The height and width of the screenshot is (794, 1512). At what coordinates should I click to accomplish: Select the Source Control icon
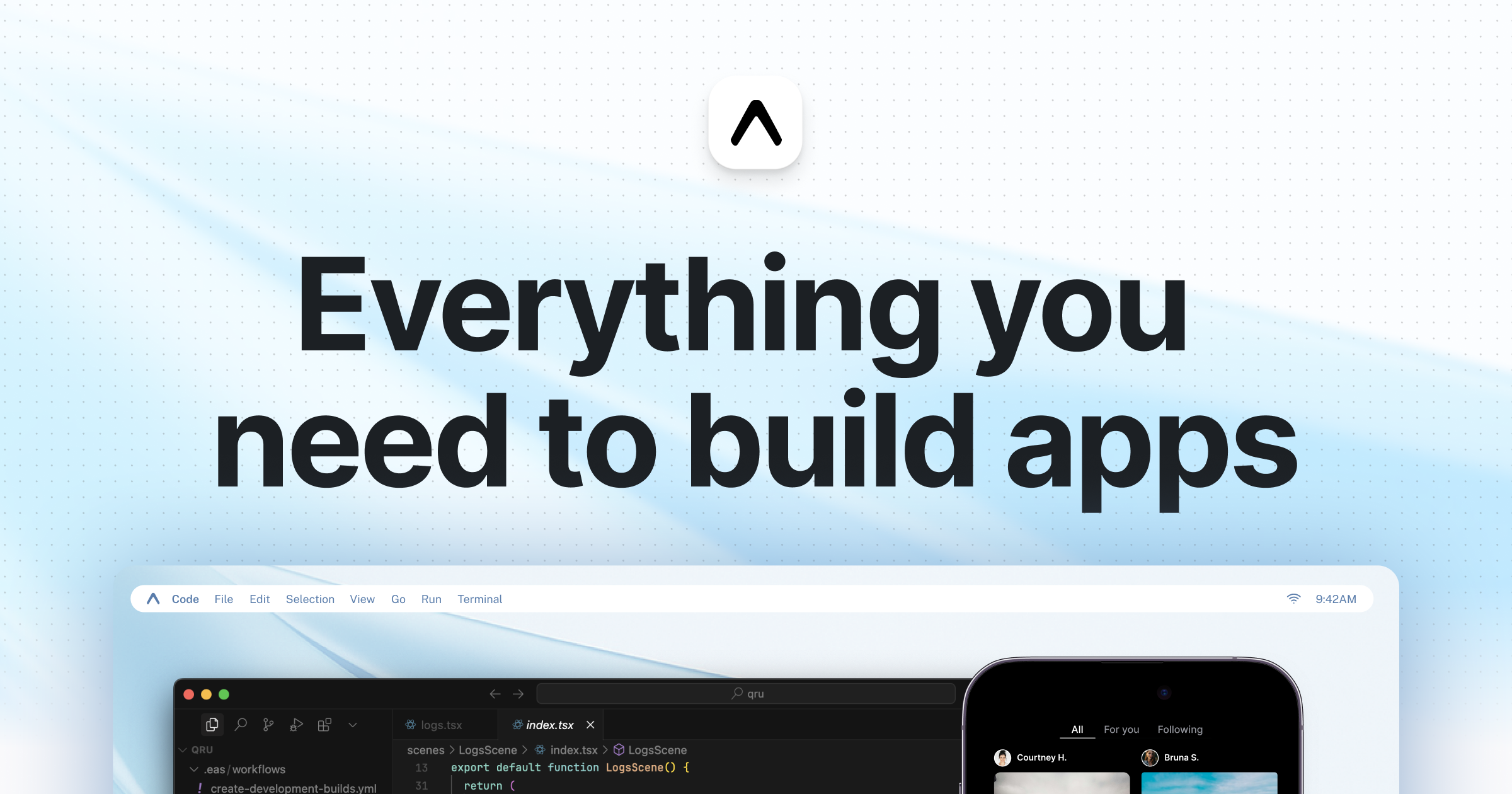pyautogui.click(x=268, y=725)
